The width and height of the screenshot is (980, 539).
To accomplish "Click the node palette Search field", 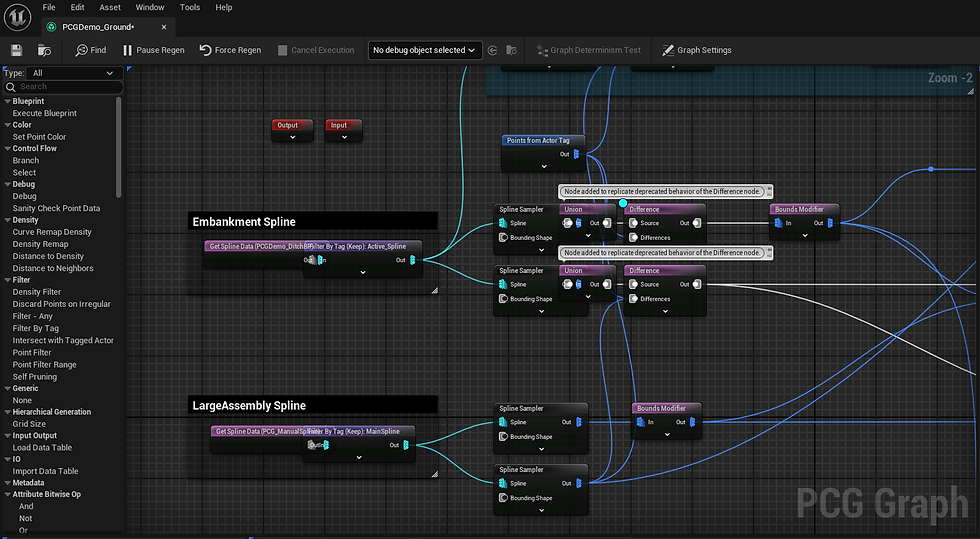I will click(x=63, y=87).
